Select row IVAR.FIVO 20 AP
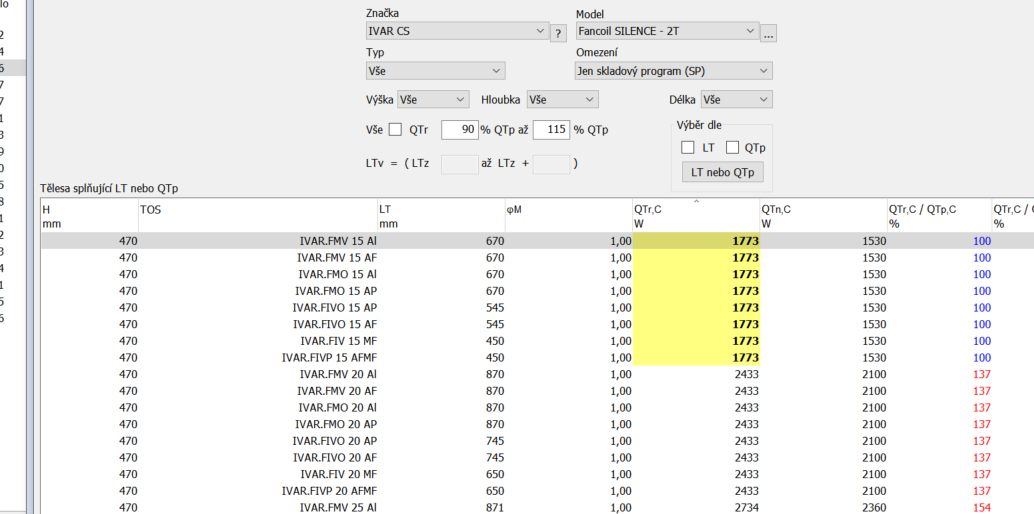This screenshot has height=514, width=1034. pos(537,441)
